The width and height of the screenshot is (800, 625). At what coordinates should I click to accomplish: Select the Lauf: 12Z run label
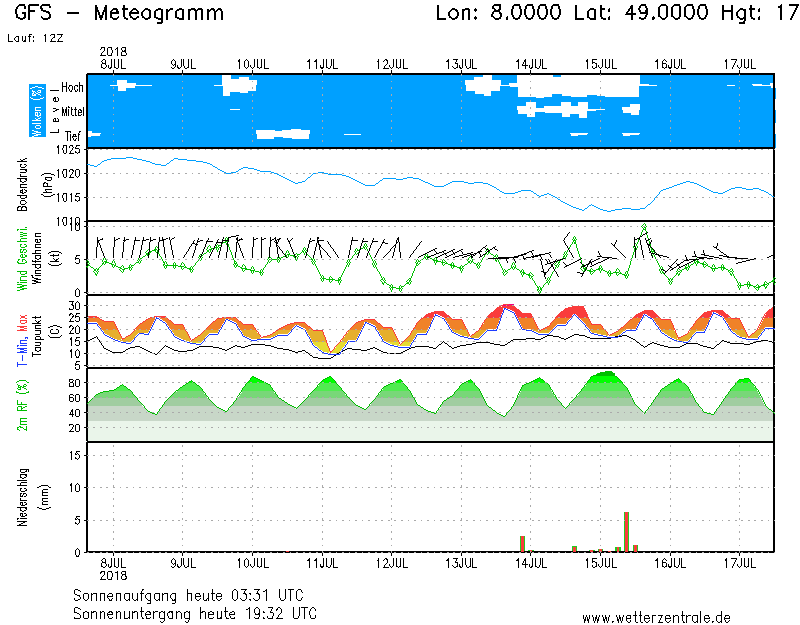pos(33,39)
